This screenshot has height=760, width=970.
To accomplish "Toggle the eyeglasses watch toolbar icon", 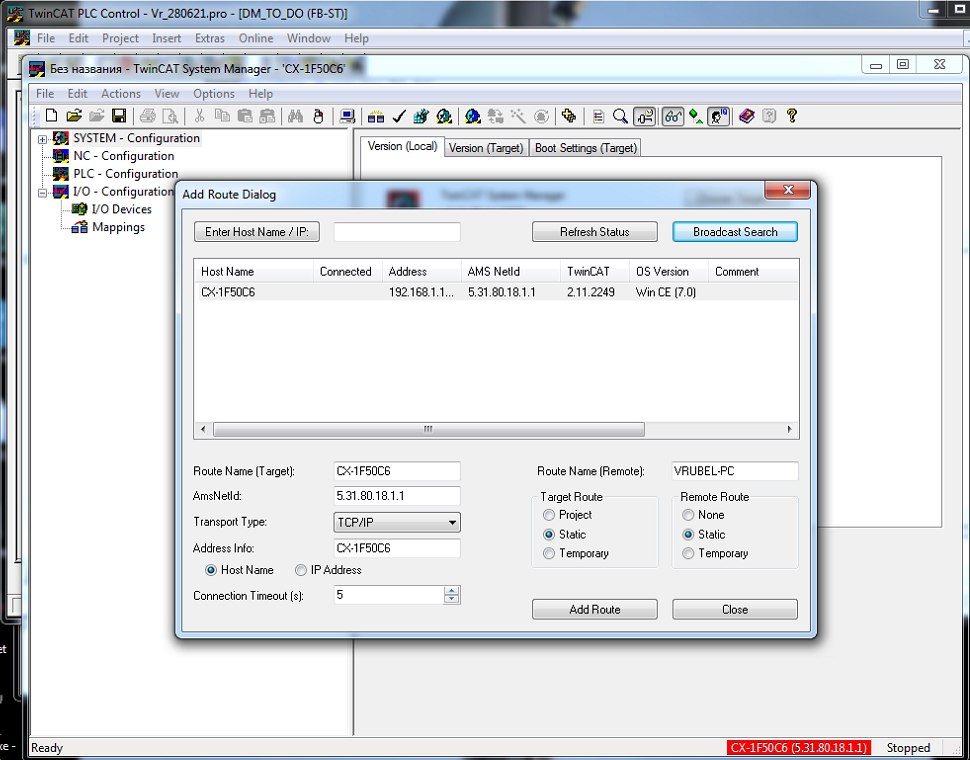I will (672, 116).
